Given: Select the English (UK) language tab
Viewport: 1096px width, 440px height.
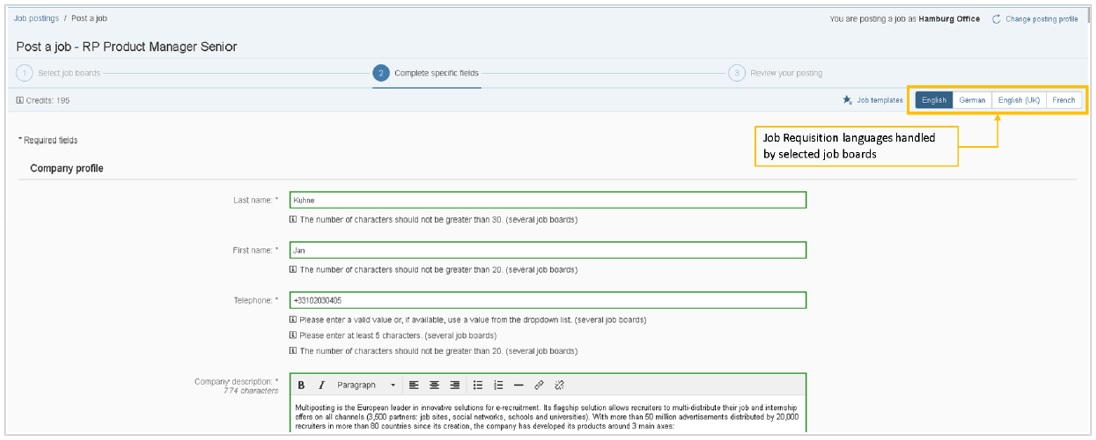Looking at the screenshot, I should (x=1019, y=100).
